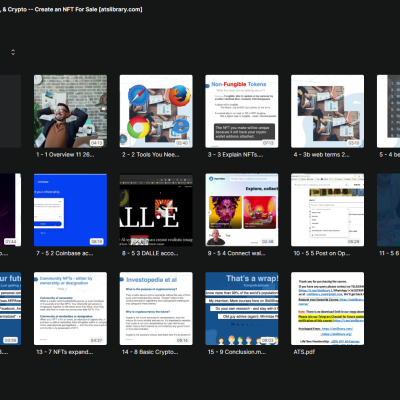
Task: Toggle the sort order arrows control
Action: click(13, 52)
